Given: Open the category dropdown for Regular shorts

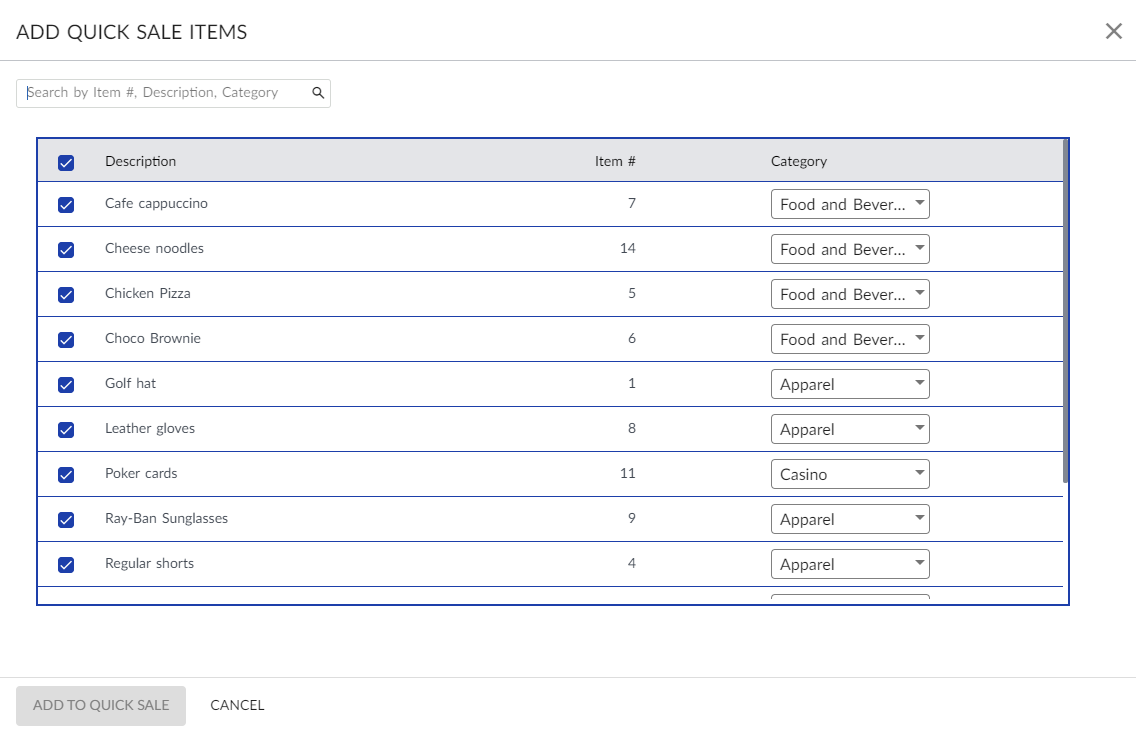Looking at the screenshot, I should pos(850,564).
